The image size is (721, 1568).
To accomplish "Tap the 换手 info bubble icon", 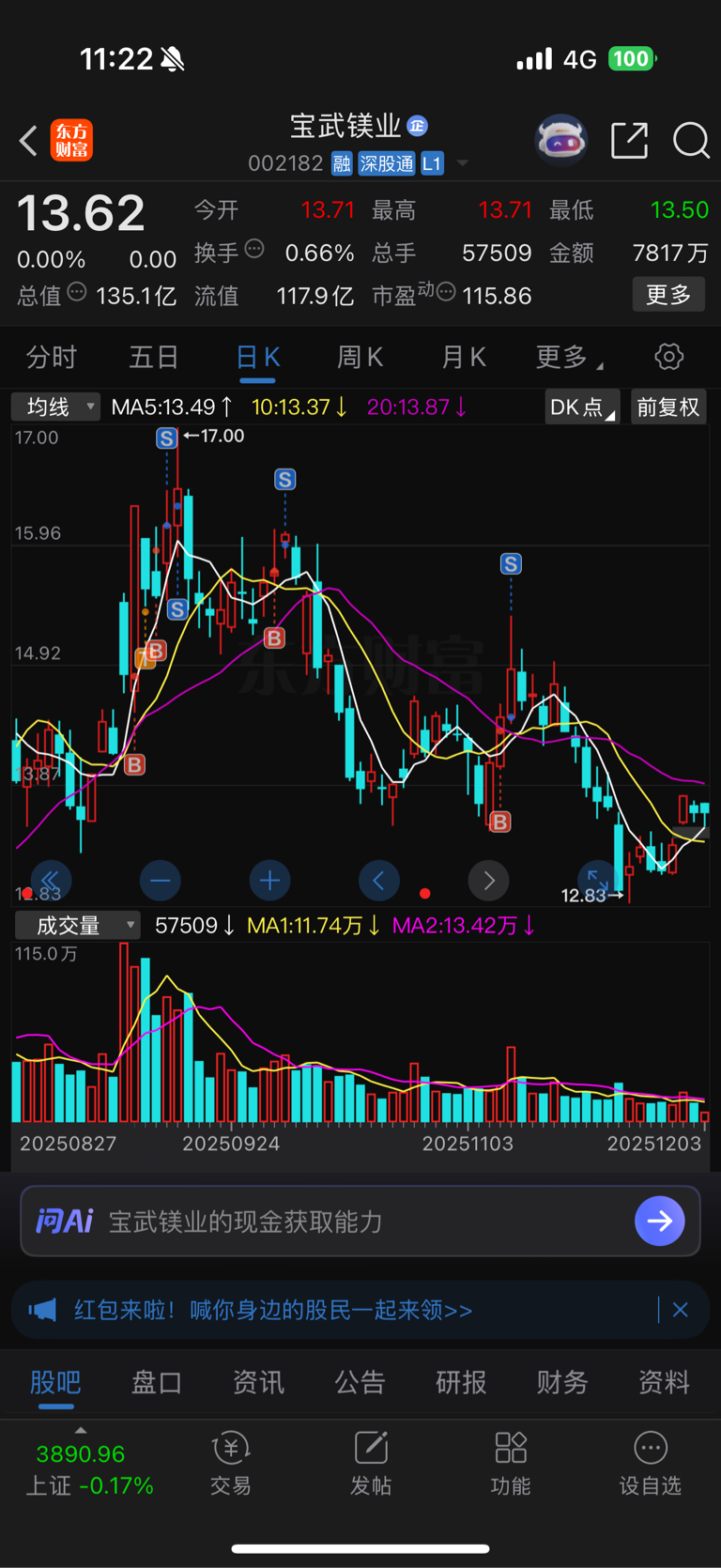I will (x=254, y=249).
